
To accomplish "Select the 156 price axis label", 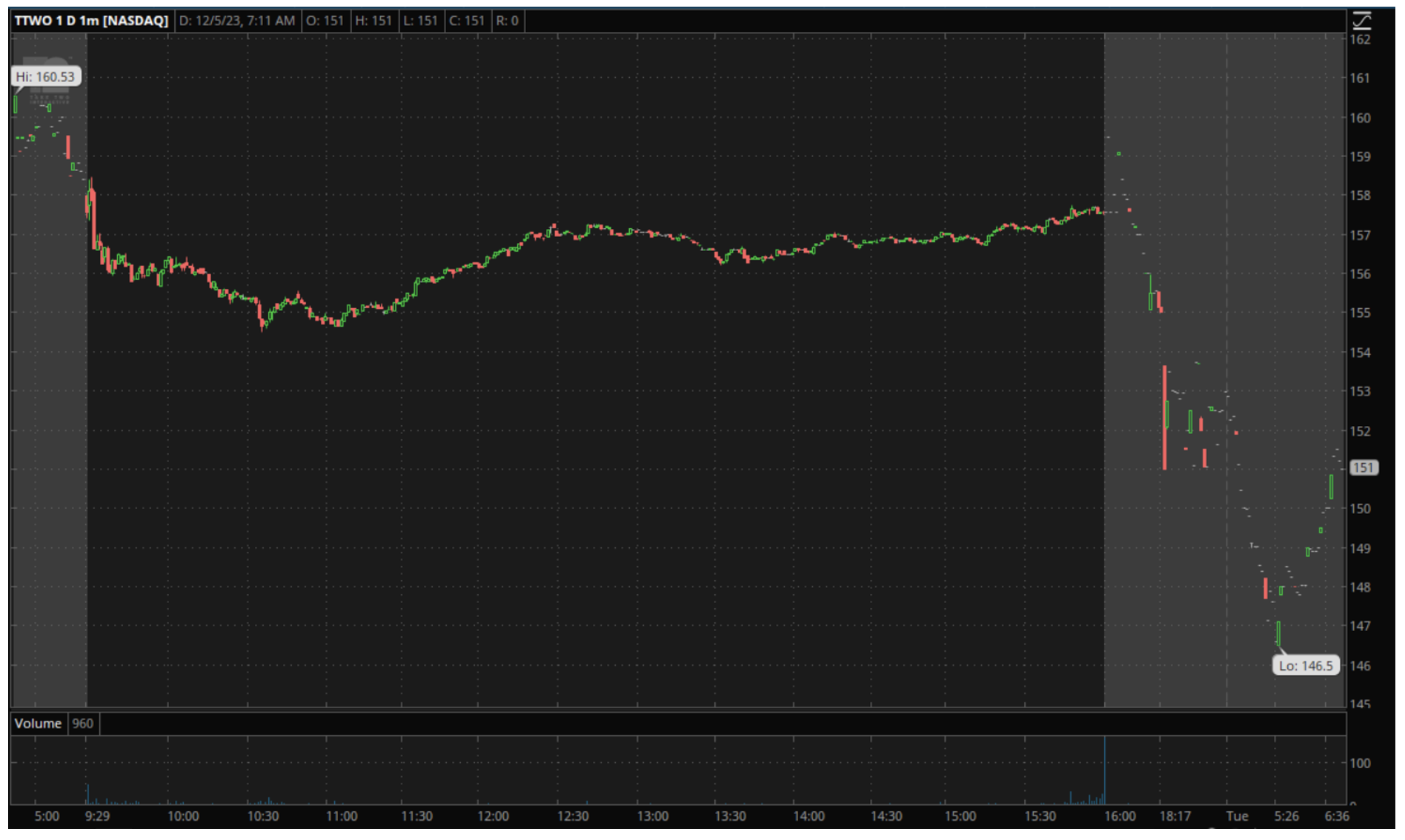I will pos(1360,274).
